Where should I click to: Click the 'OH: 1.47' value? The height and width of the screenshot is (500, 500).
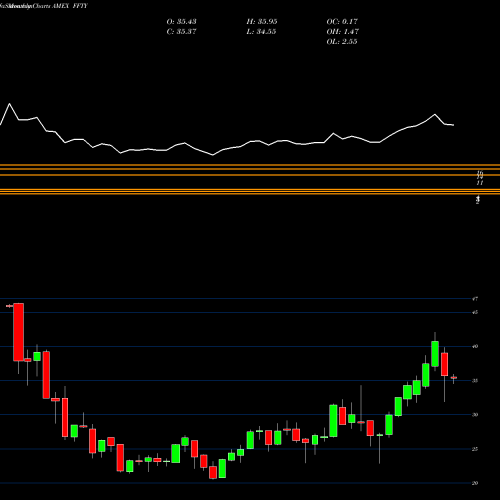(342, 32)
